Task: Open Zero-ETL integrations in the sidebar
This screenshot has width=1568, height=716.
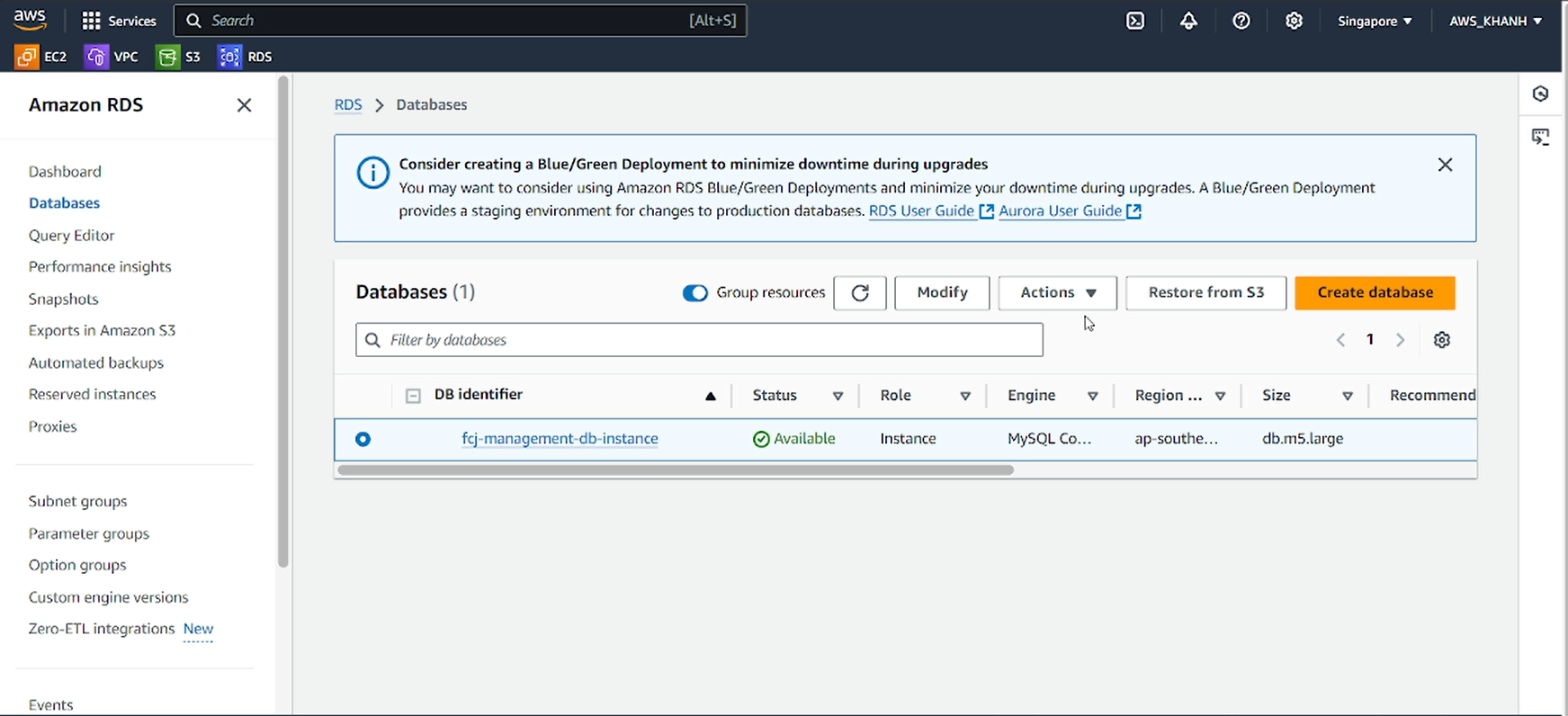Action: 102,629
